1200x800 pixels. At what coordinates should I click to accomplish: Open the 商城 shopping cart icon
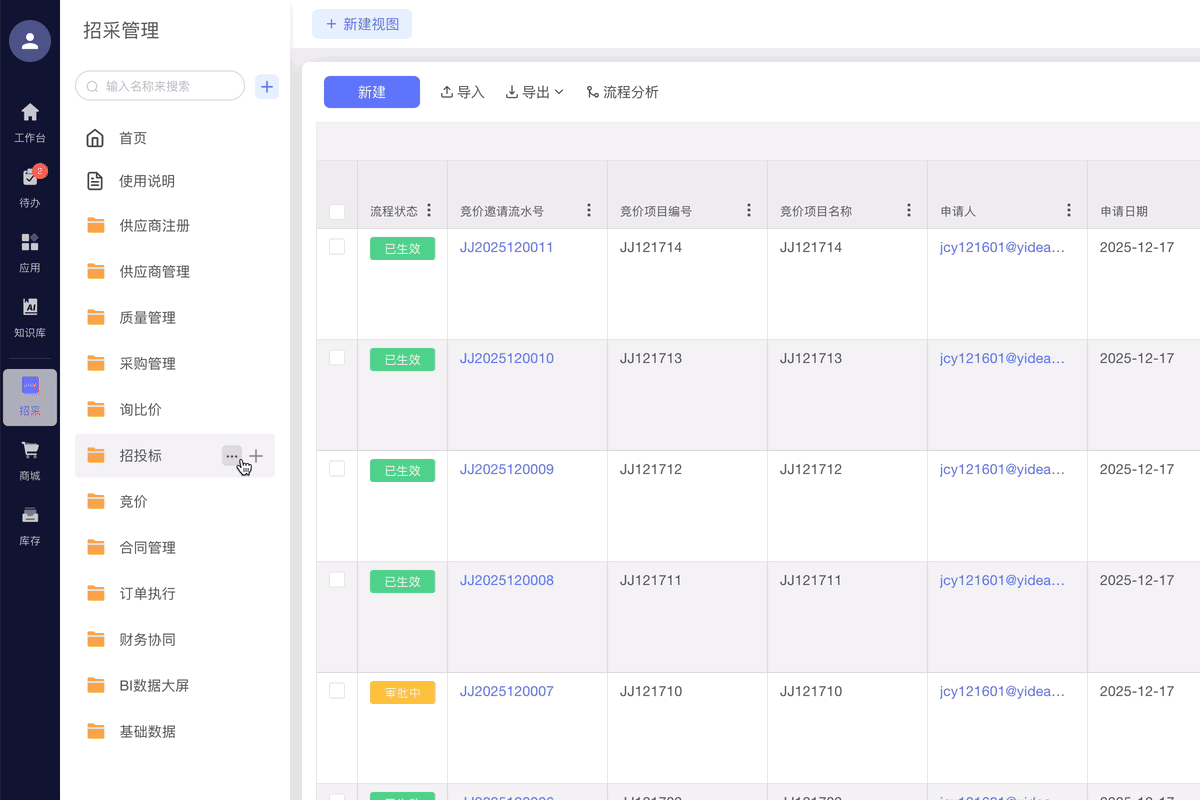[x=30, y=451]
